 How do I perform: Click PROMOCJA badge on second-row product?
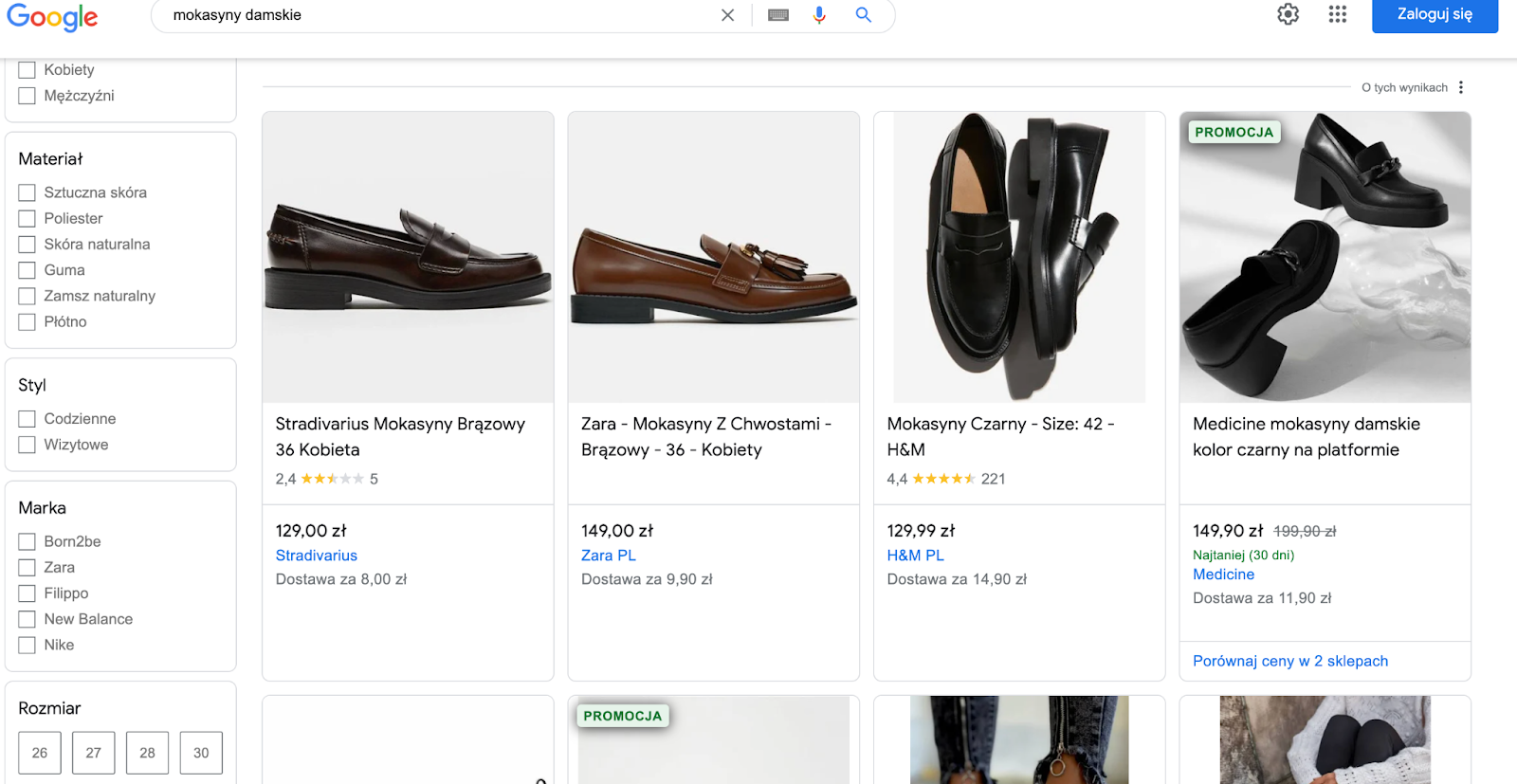623,717
